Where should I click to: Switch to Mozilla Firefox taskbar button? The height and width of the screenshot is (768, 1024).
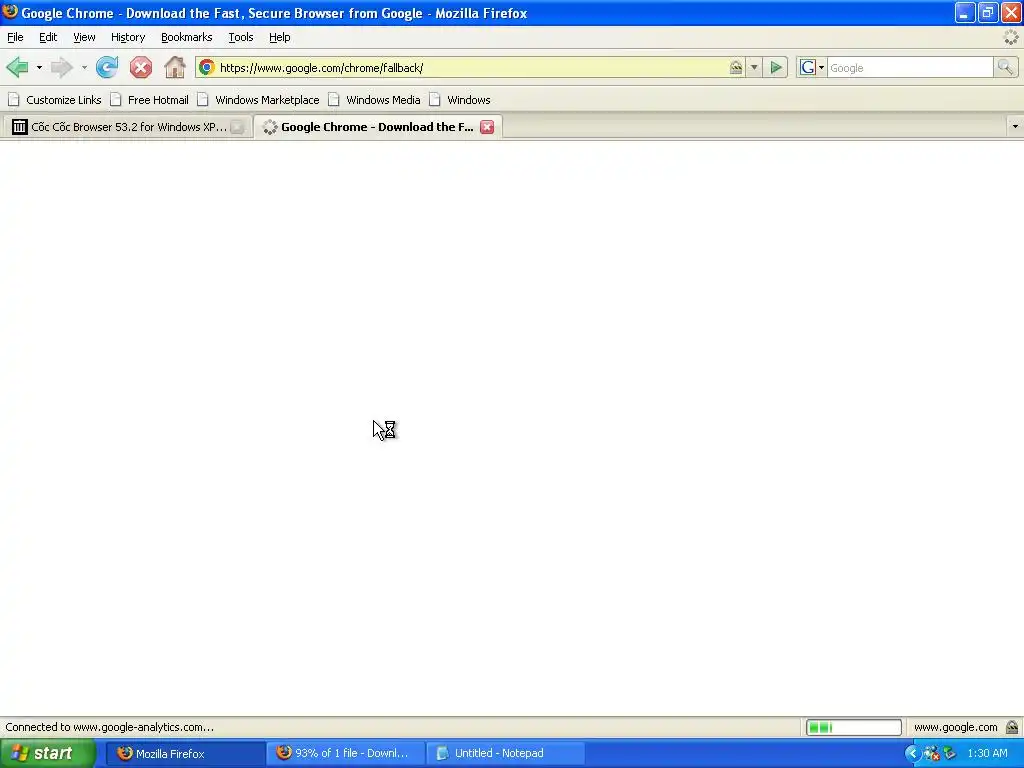(x=185, y=753)
